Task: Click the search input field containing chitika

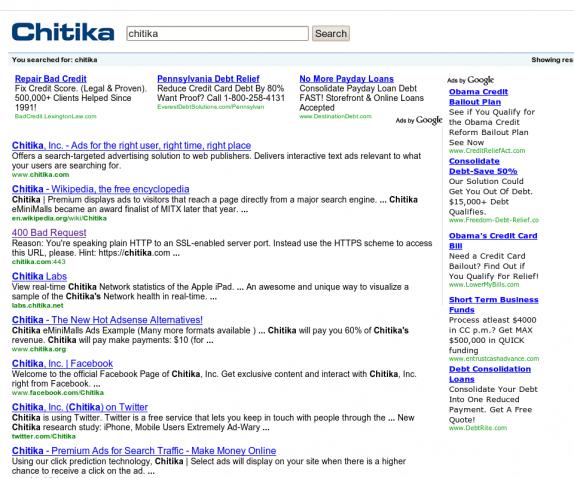Action: pos(217,34)
